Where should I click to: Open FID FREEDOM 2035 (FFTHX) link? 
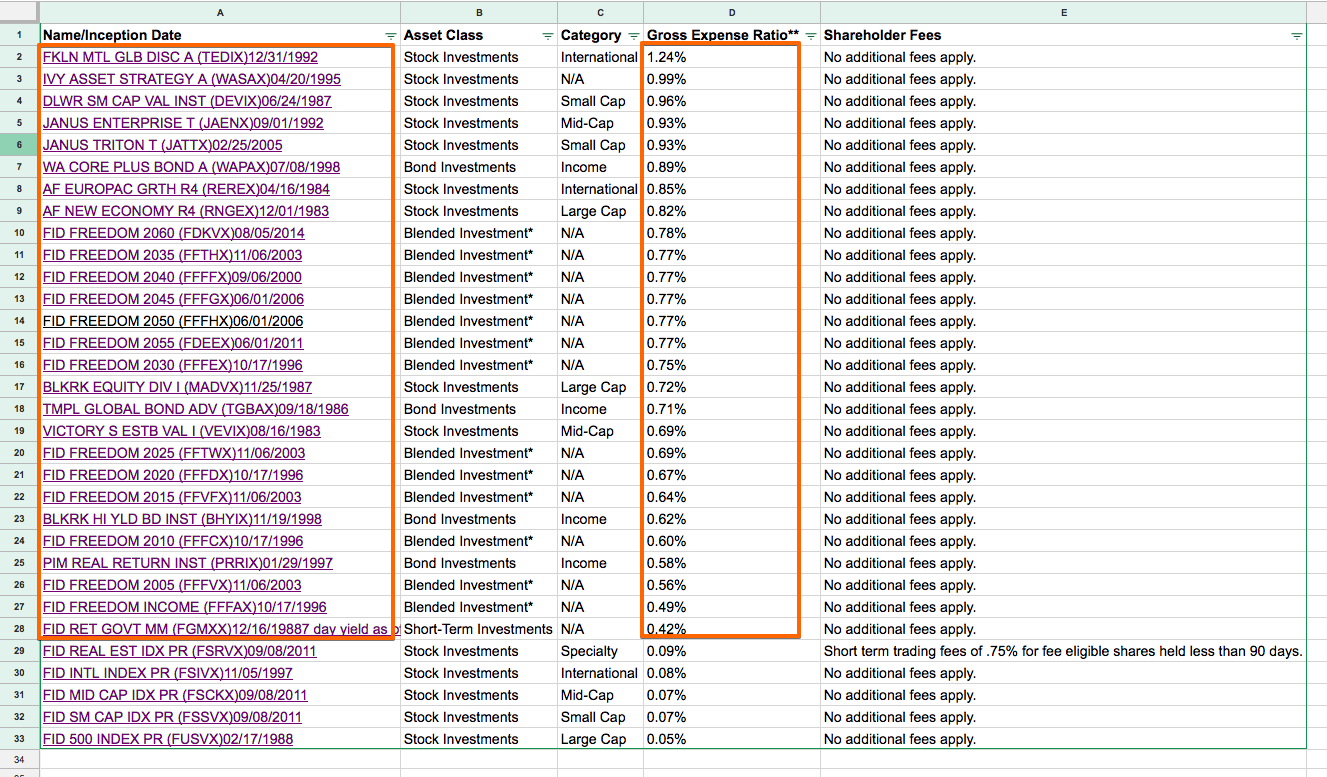coord(173,255)
